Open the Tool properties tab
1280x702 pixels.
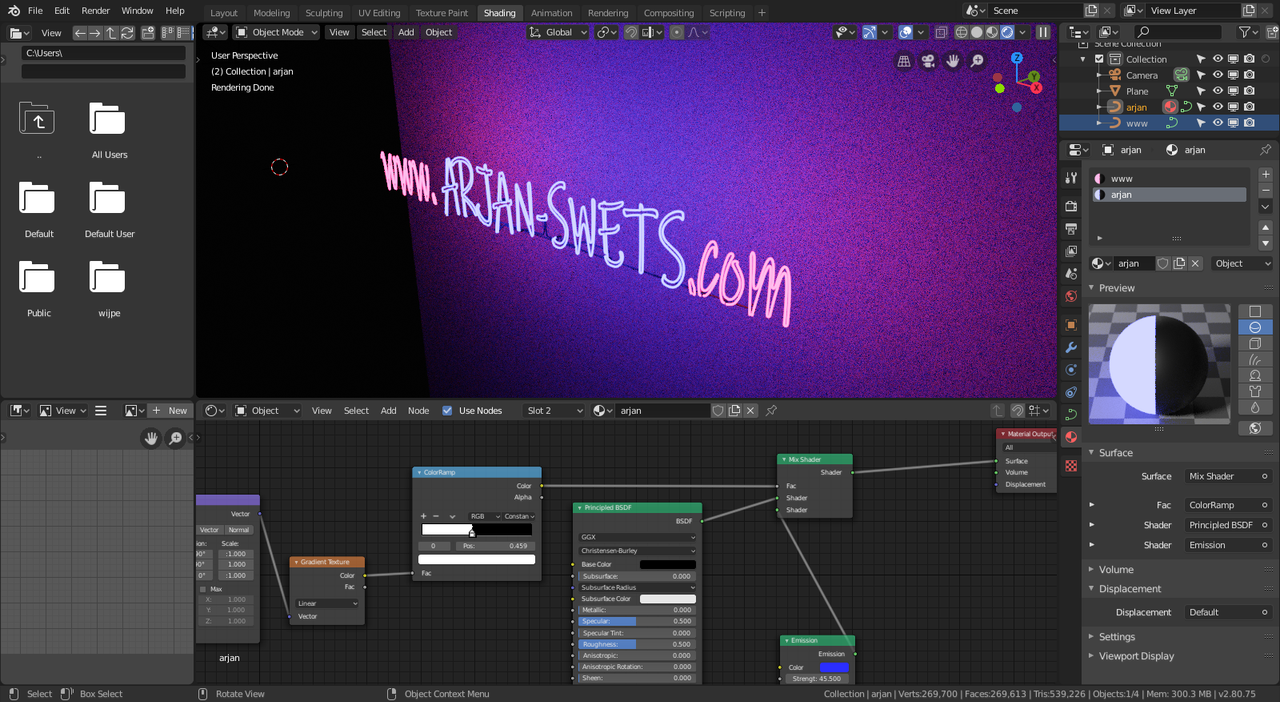(x=1071, y=178)
